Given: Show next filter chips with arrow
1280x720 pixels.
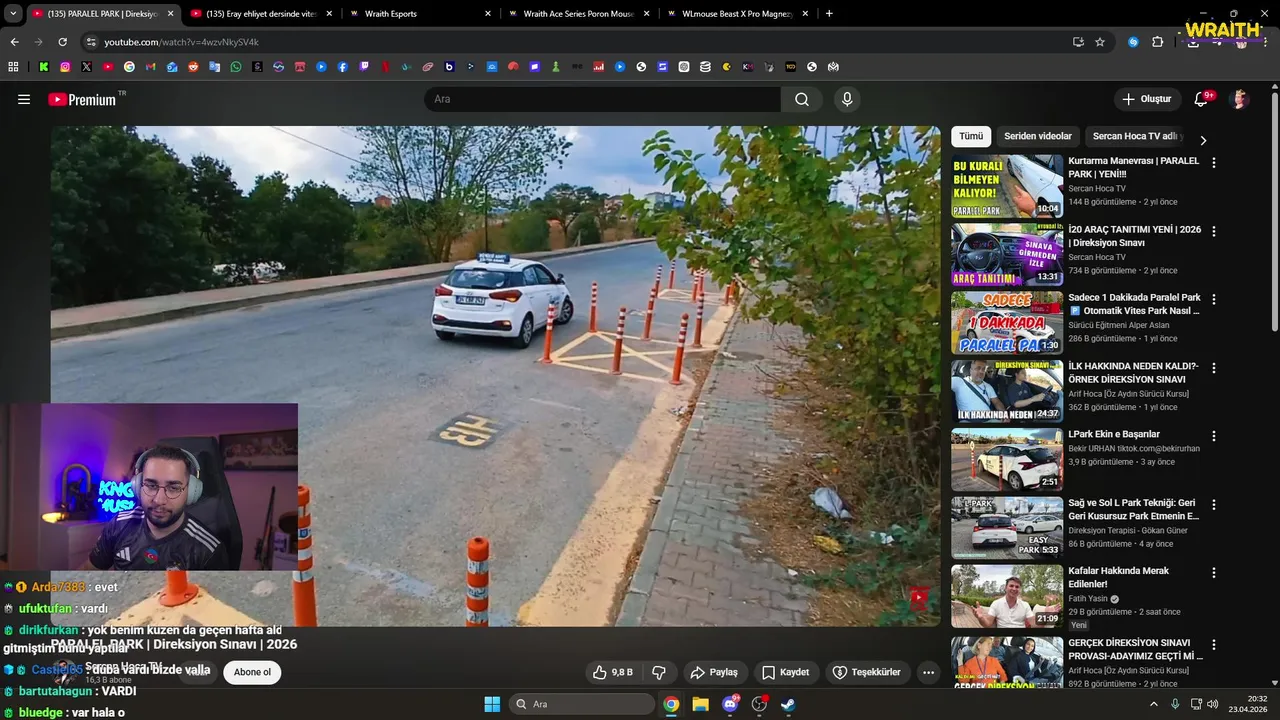Looking at the screenshot, I should tap(1203, 140).
